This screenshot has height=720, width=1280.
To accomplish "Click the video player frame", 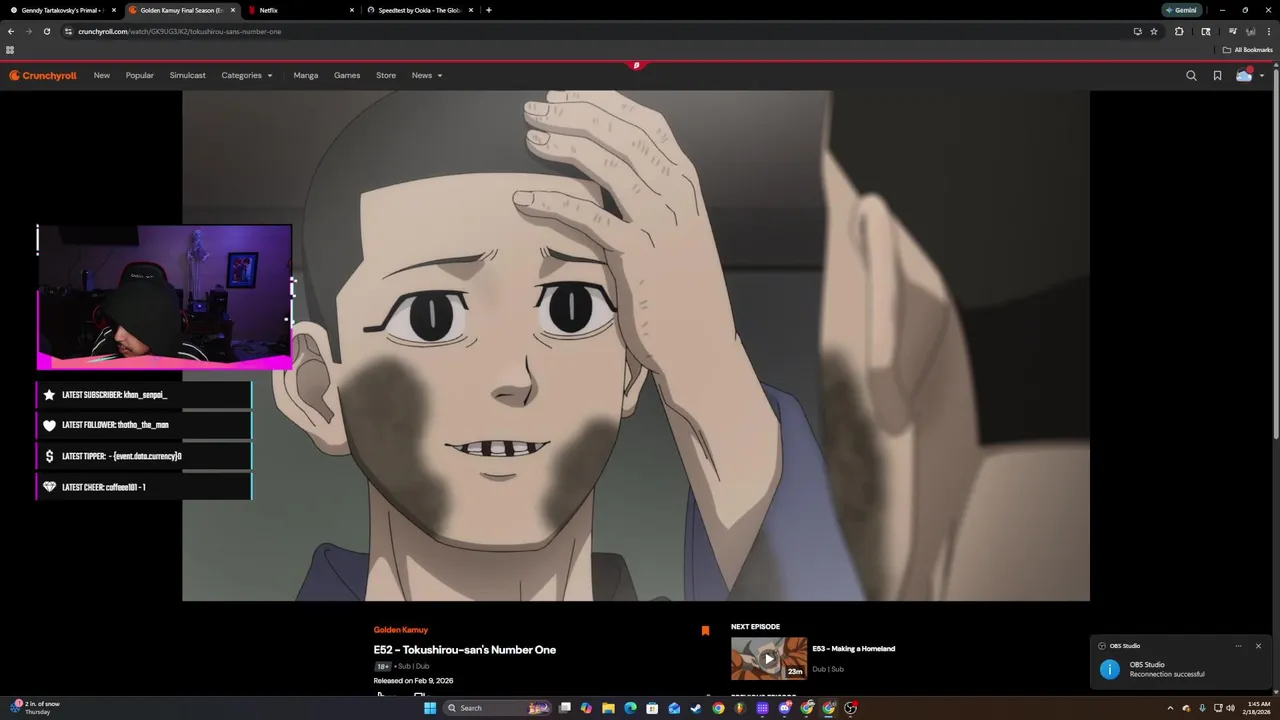I will (x=636, y=346).
